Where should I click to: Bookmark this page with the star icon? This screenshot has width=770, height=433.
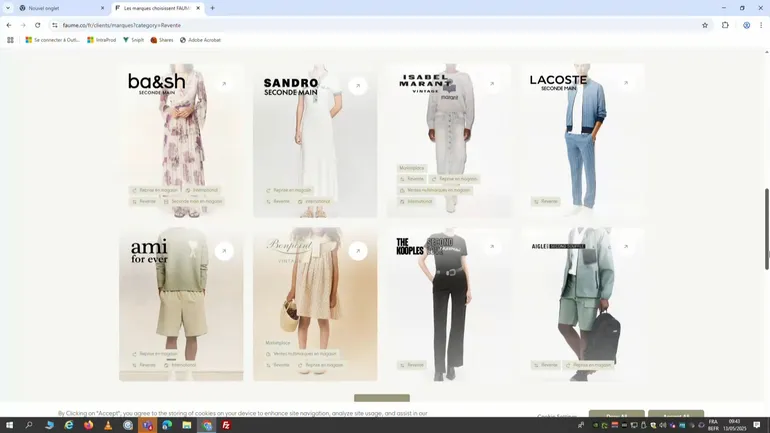coord(705,25)
